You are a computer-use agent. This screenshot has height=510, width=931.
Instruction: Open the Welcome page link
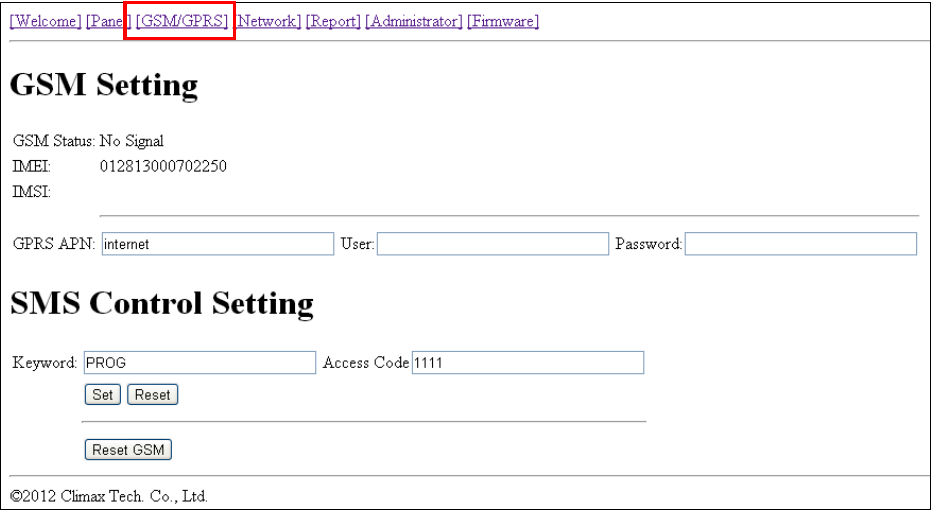click(x=45, y=21)
